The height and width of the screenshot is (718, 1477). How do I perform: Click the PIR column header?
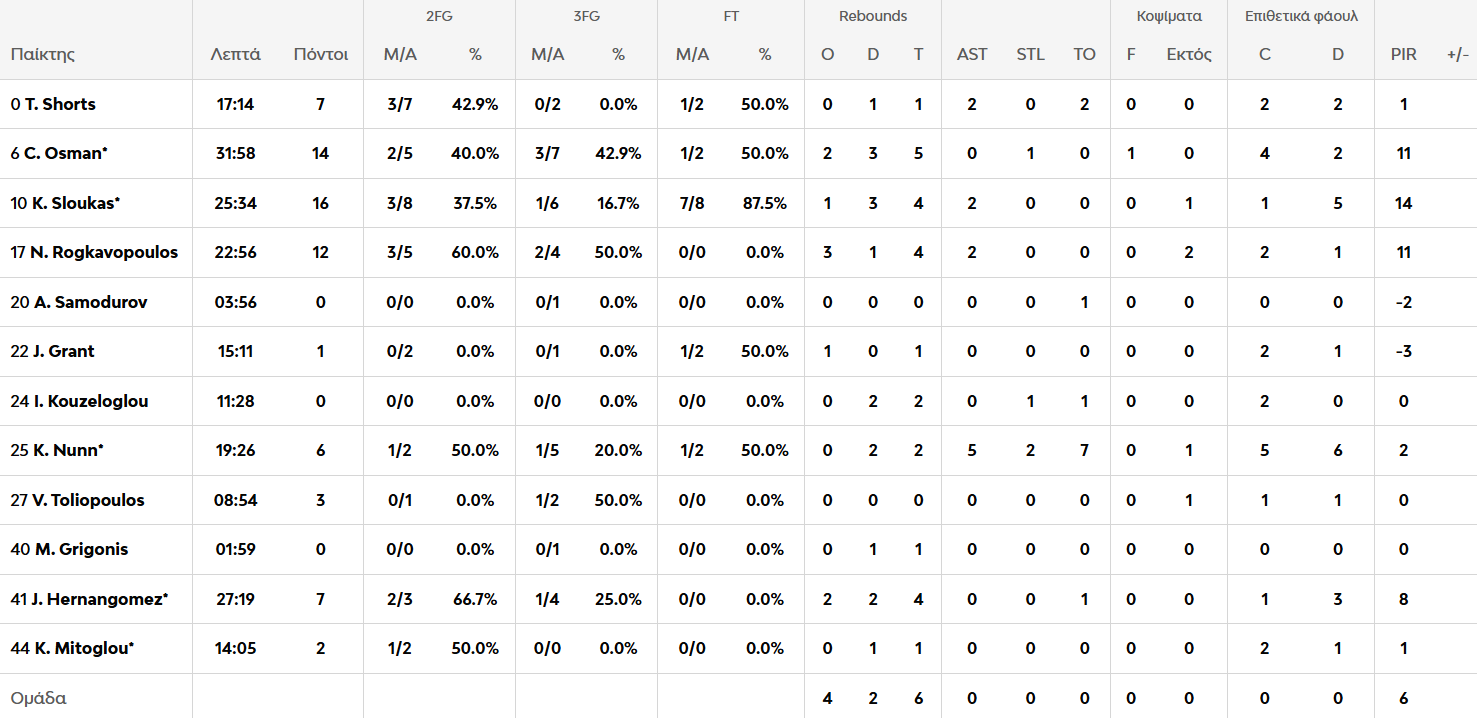pos(1403,55)
